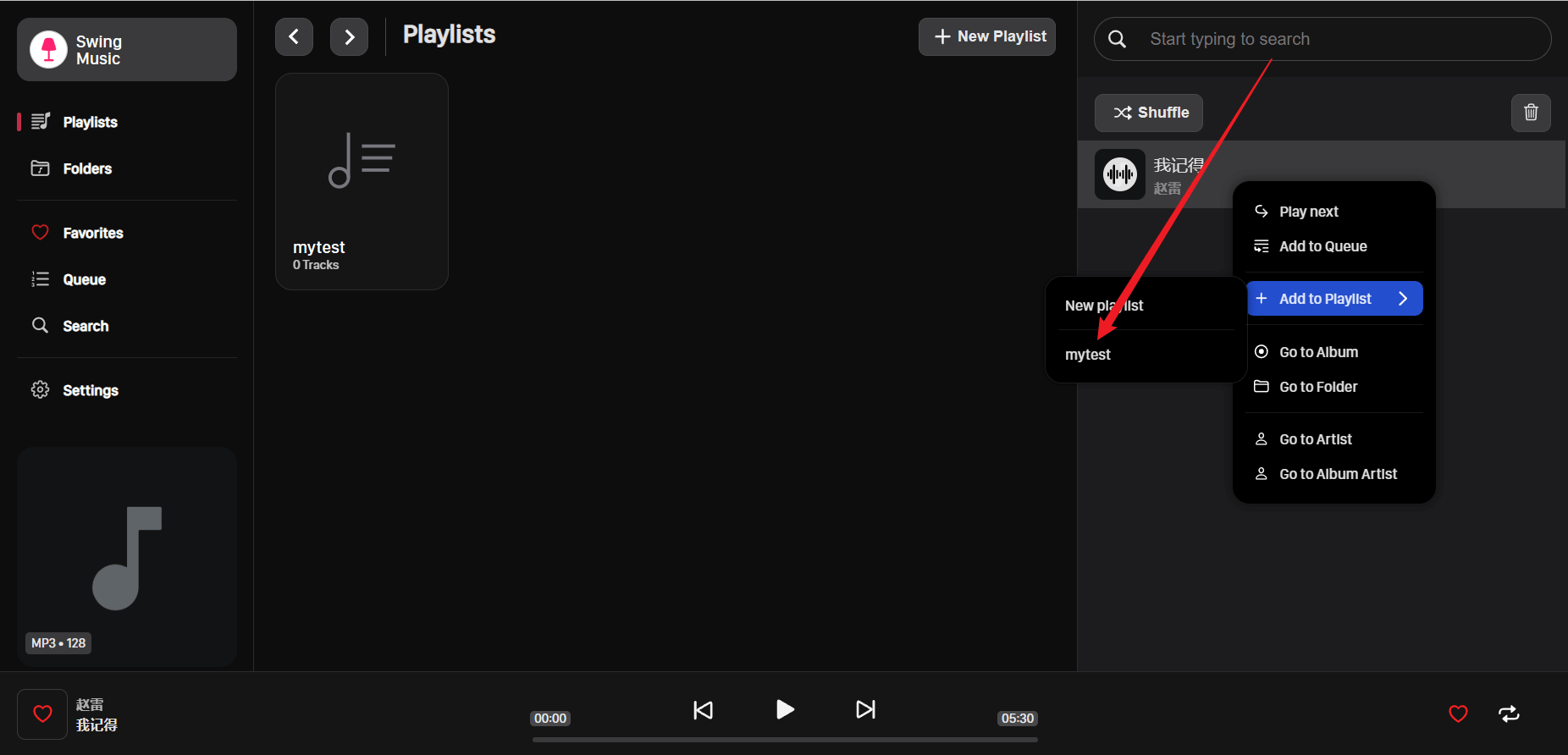
Task: Open the Folders section in the sidebar
Action: (87, 168)
